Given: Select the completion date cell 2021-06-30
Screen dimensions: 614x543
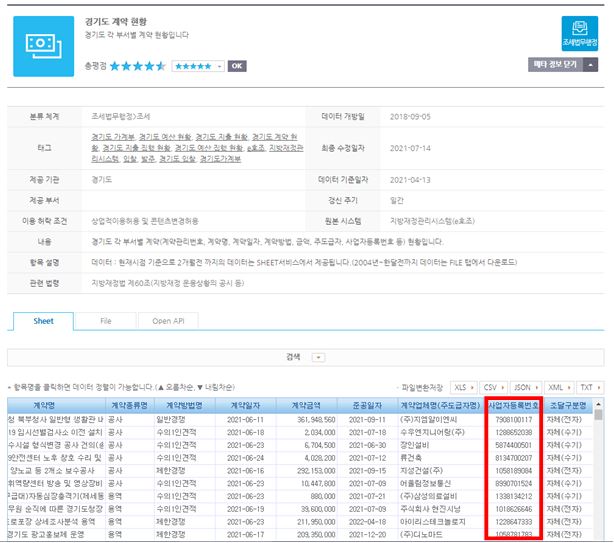Looking at the screenshot, I should tap(367, 446).
